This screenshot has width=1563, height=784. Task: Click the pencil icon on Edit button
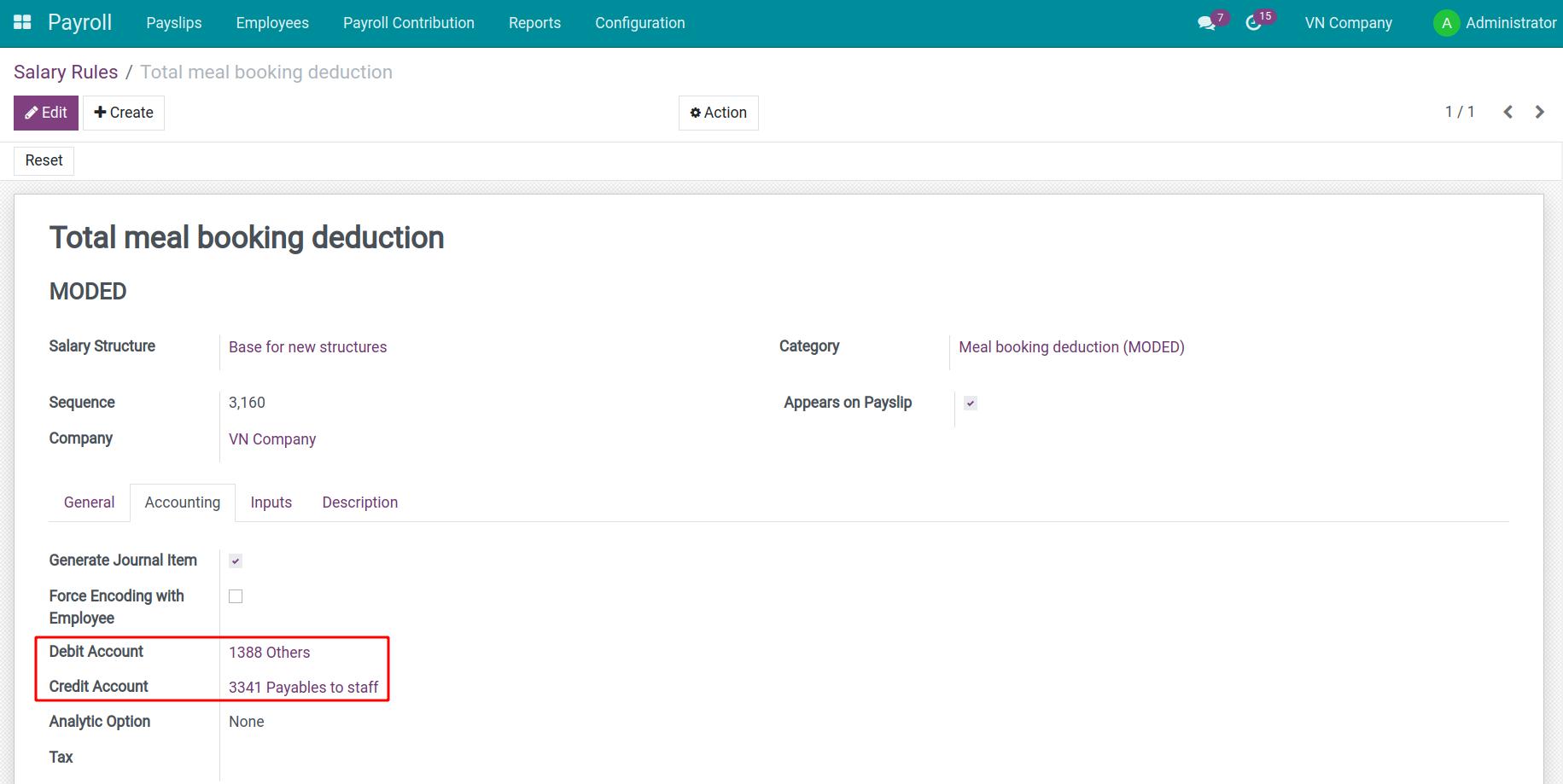pos(32,112)
